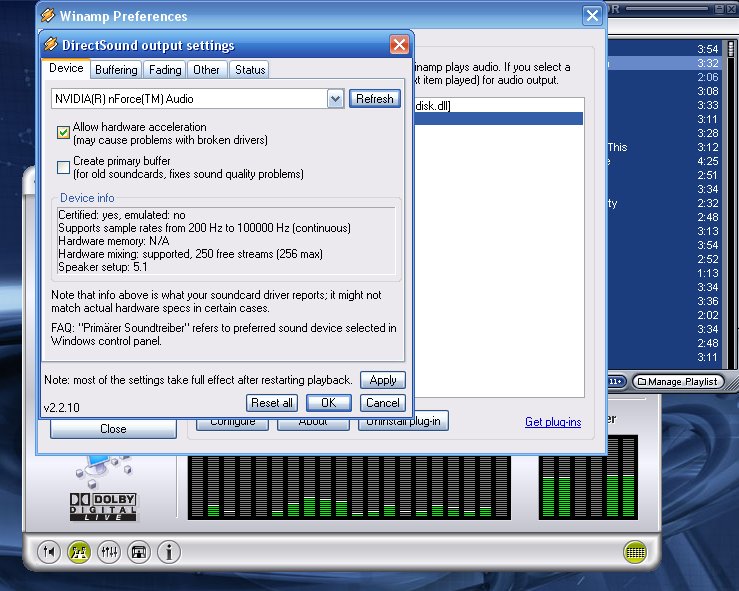Switch to the Buffering tab

116,70
